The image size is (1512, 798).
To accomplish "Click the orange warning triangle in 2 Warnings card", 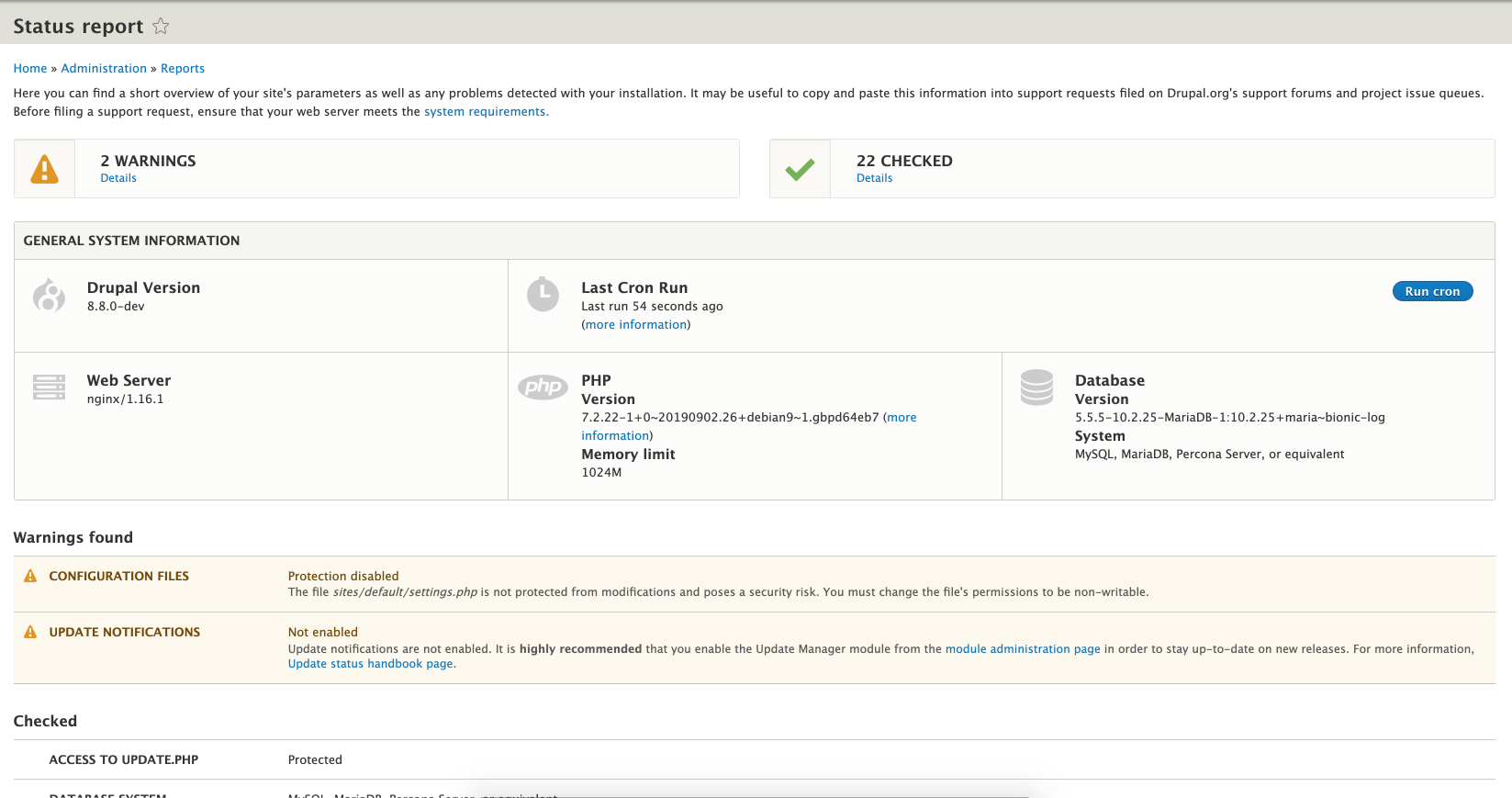I will [44, 169].
